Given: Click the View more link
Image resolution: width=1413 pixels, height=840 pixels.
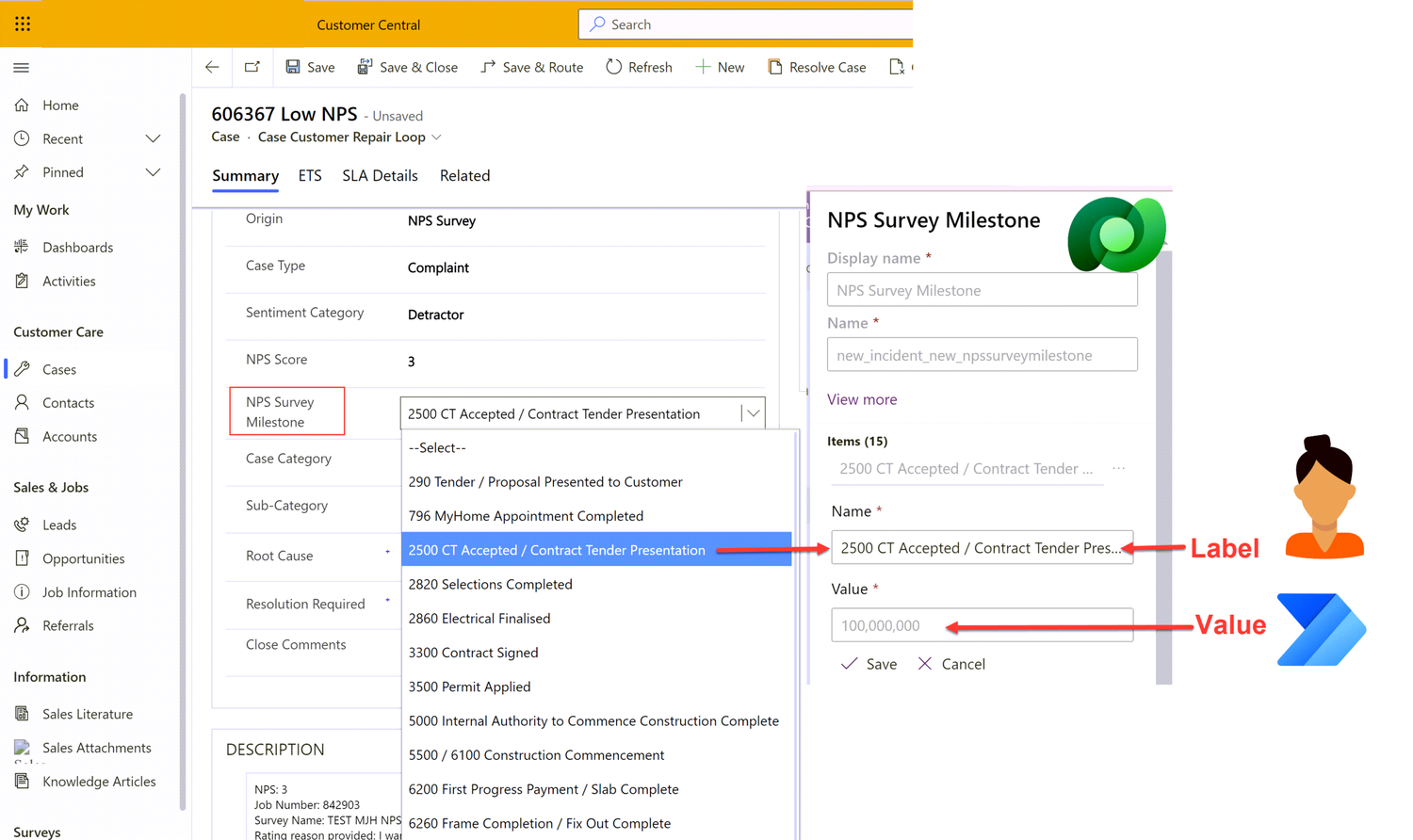Looking at the screenshot, I should point(860,399).
